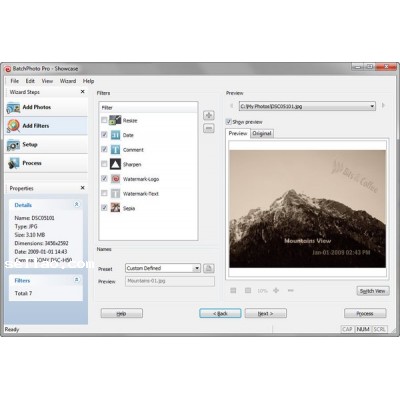Open the File menu
Image resolution: width=400 pixels, height=400 pixels.
(15, 81)
